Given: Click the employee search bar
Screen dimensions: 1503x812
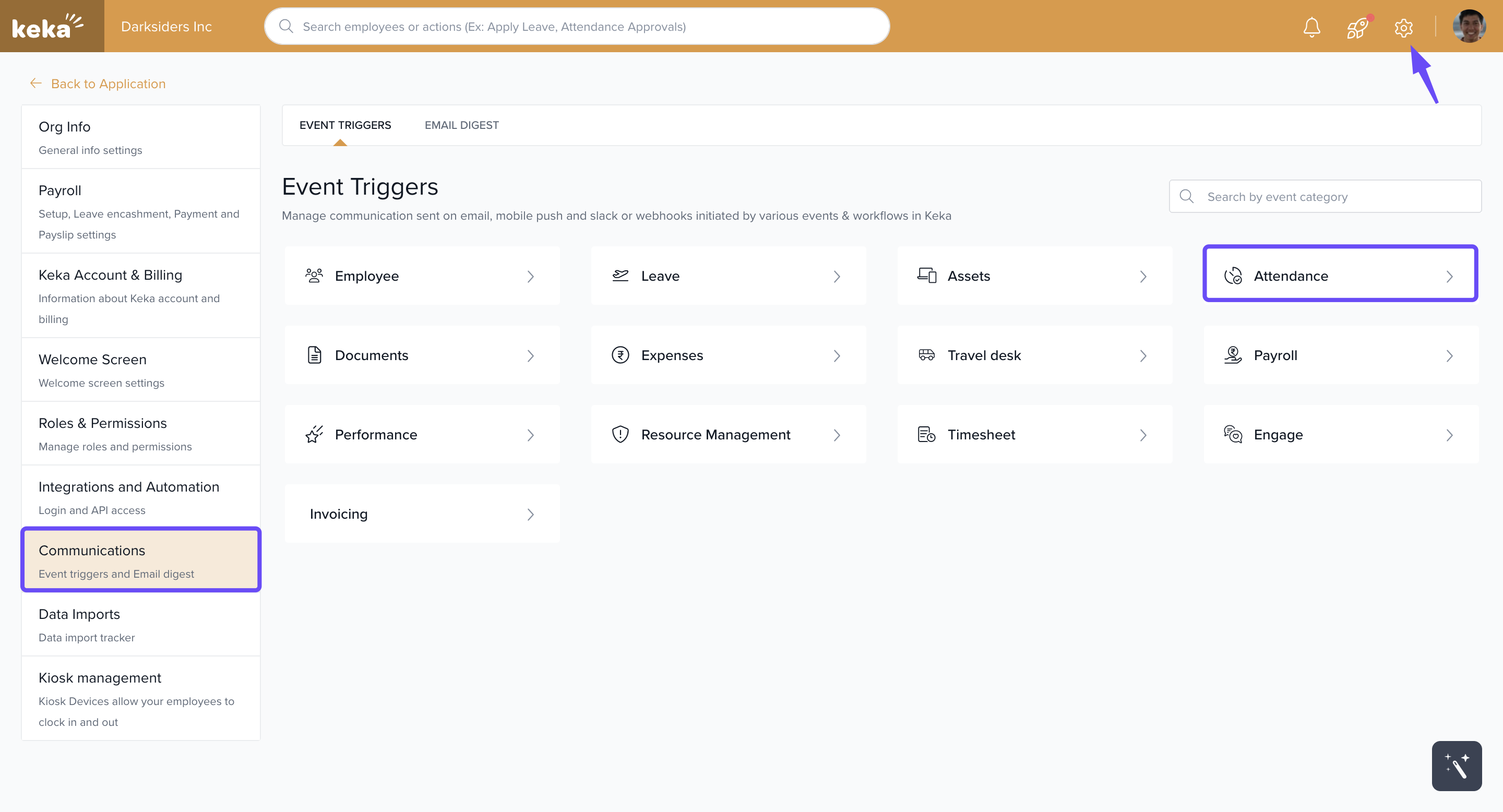Looking at the screenshot, I should (577, 26).
